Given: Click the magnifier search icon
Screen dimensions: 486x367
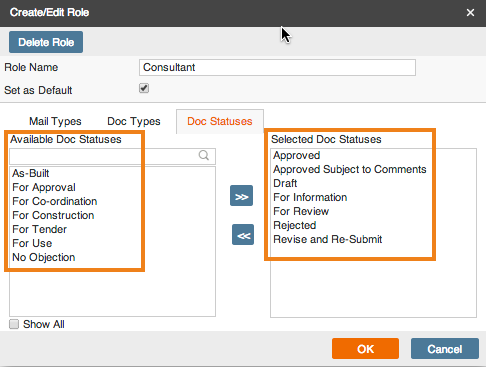Looking at the screenshot, I should [204, 155].
